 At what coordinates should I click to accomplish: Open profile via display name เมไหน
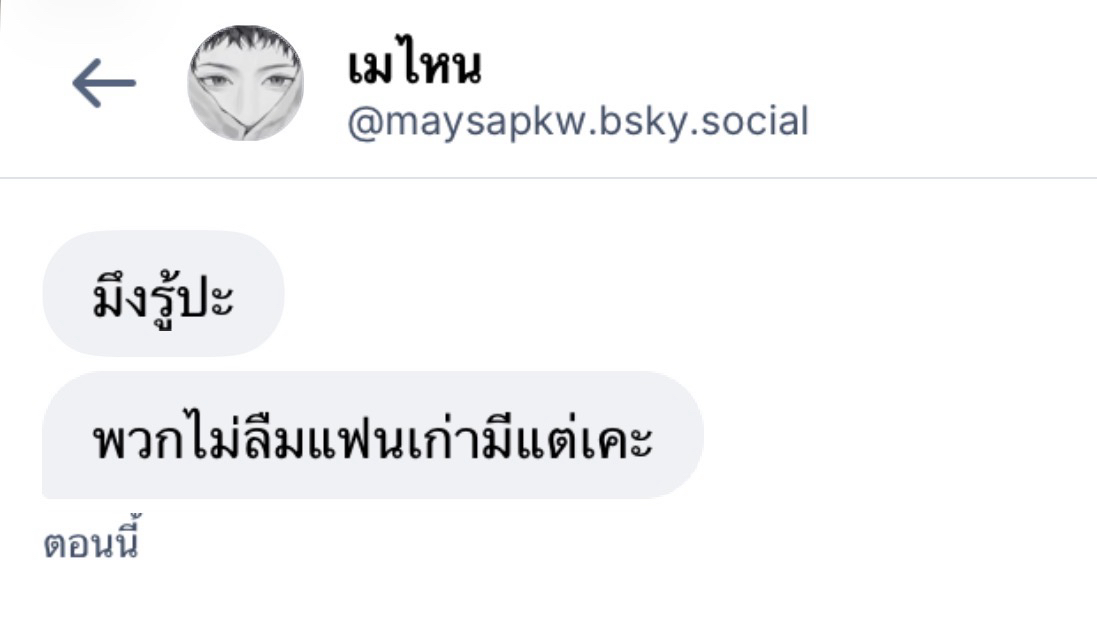coord(415,66)
